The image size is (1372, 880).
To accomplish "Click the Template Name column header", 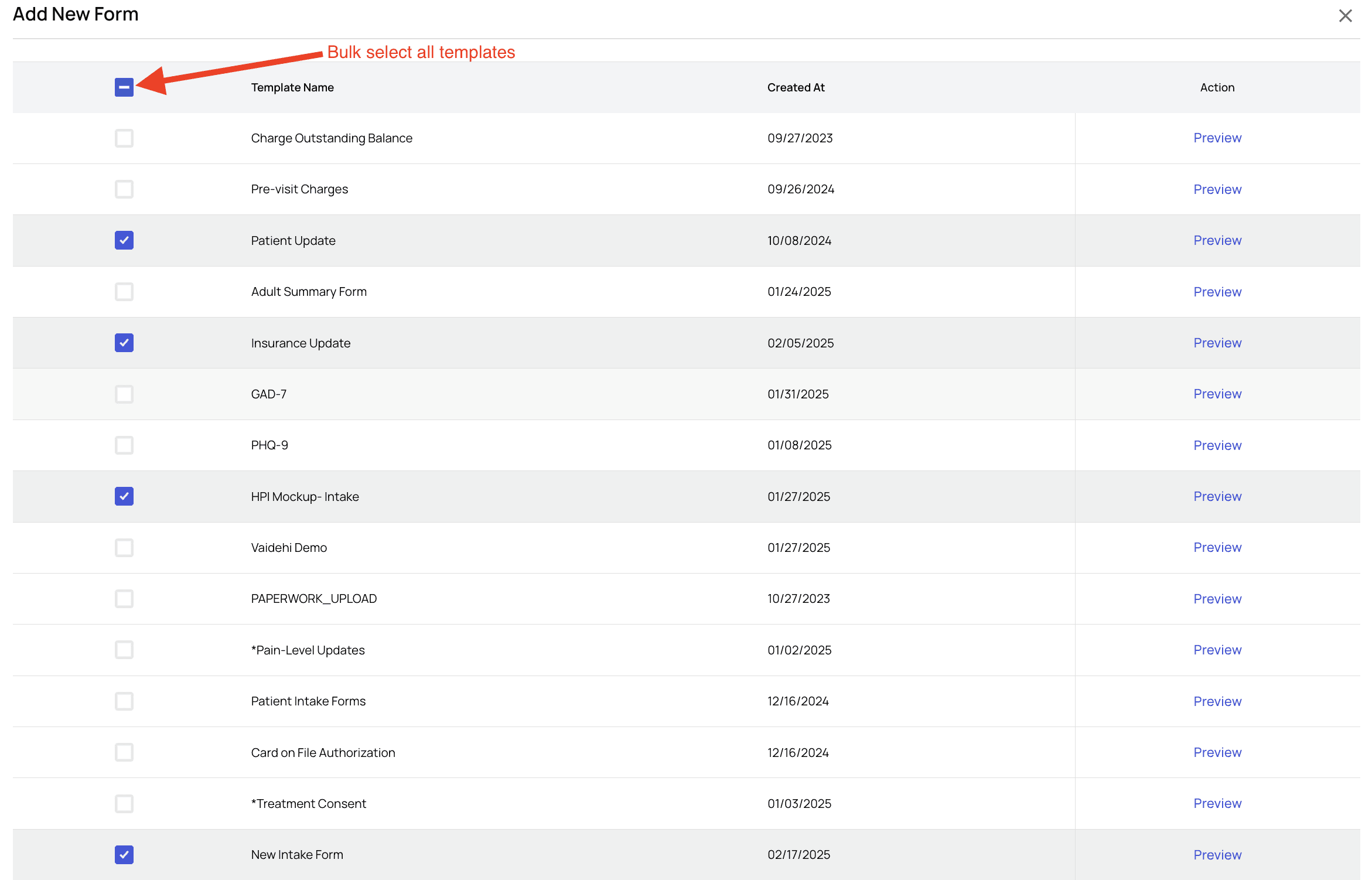I will coord(292,87).
